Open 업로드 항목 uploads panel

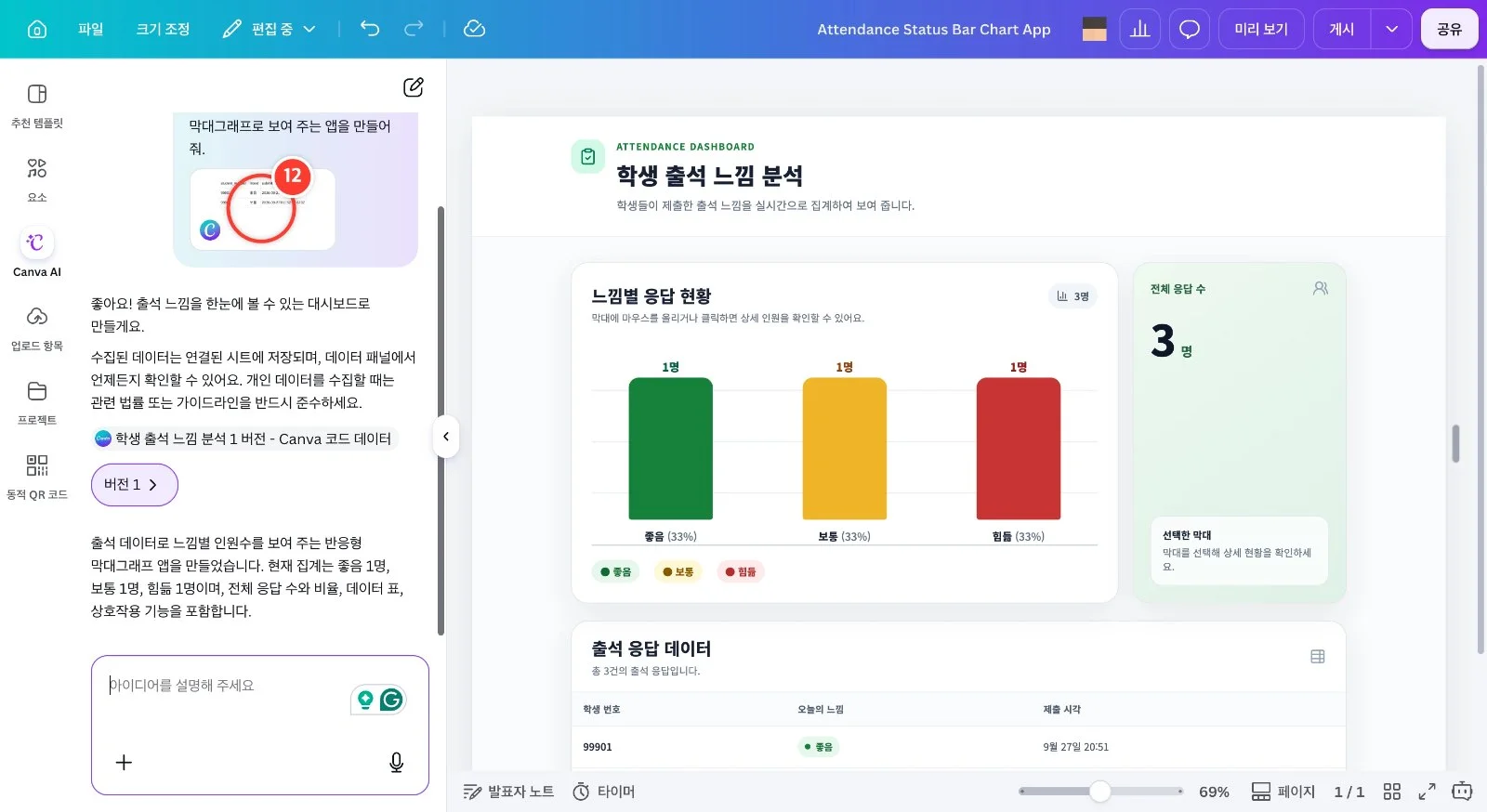coord(37,328)
